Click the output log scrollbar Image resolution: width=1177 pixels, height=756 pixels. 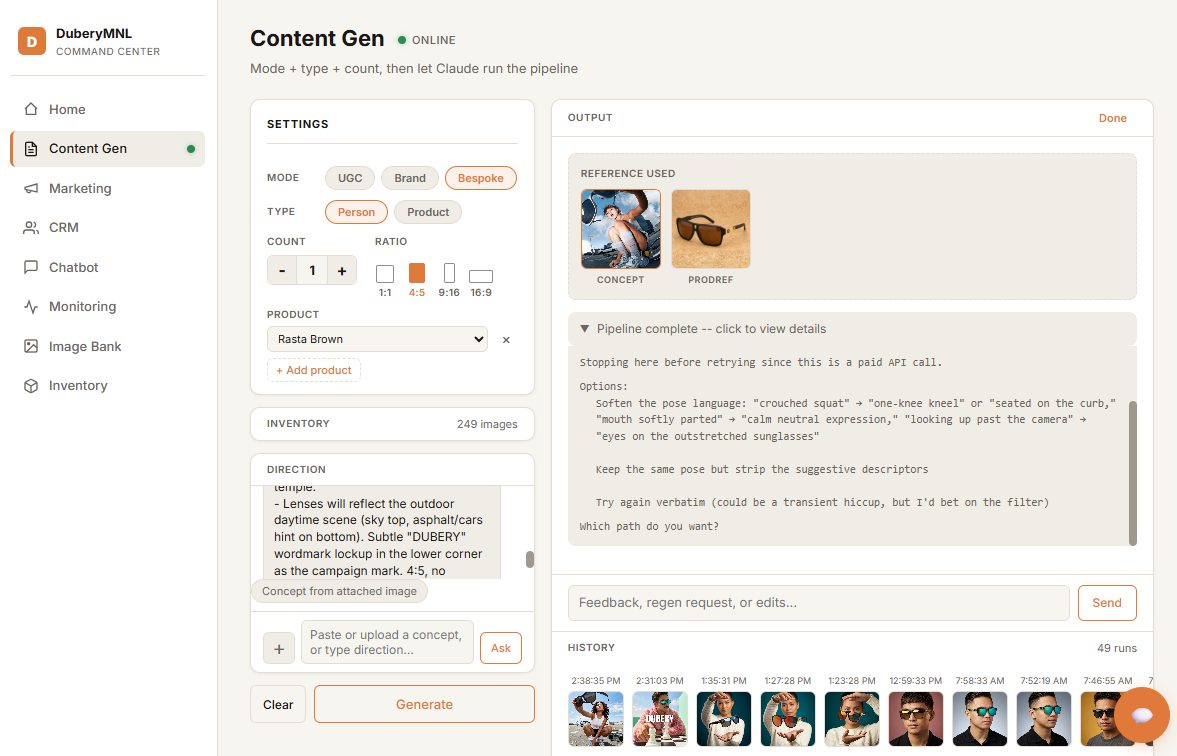(x=1132, y=471)
